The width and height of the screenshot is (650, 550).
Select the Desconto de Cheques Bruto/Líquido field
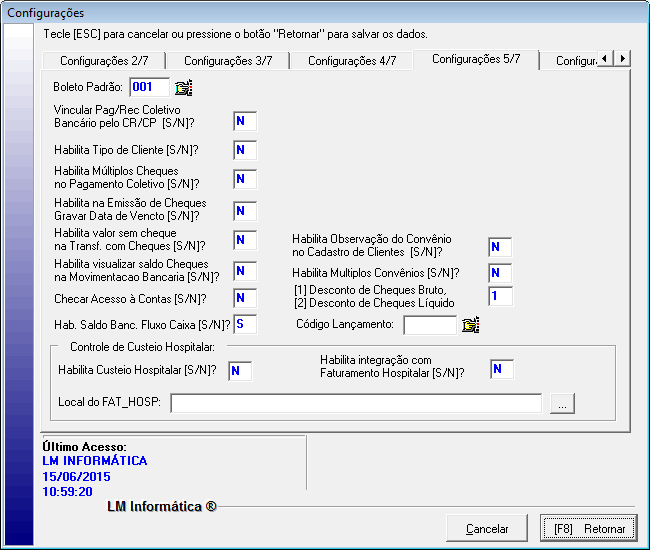click(500, 296)
